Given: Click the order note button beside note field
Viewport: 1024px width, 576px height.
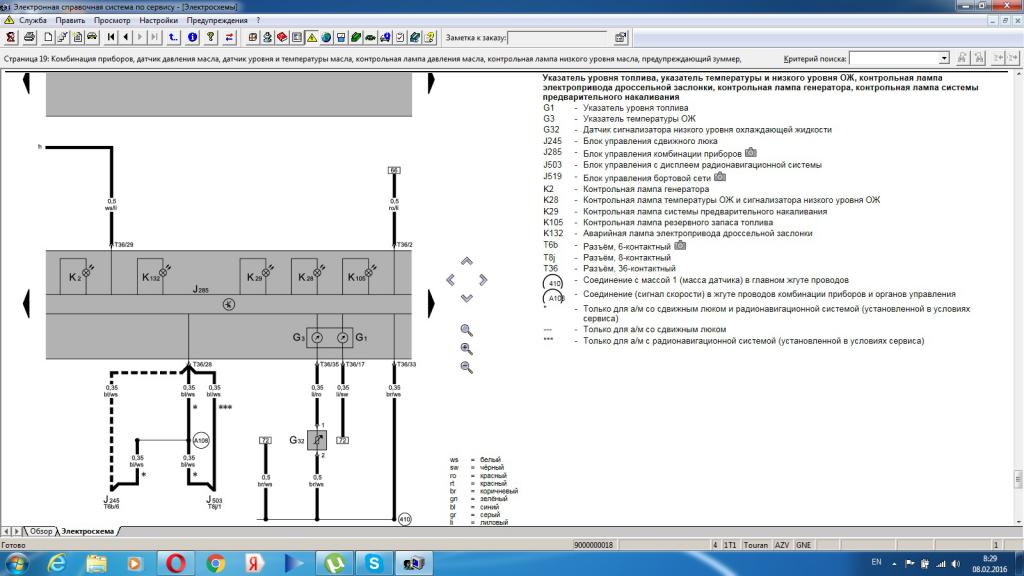Looking at the screenshot, I should 620,38.
